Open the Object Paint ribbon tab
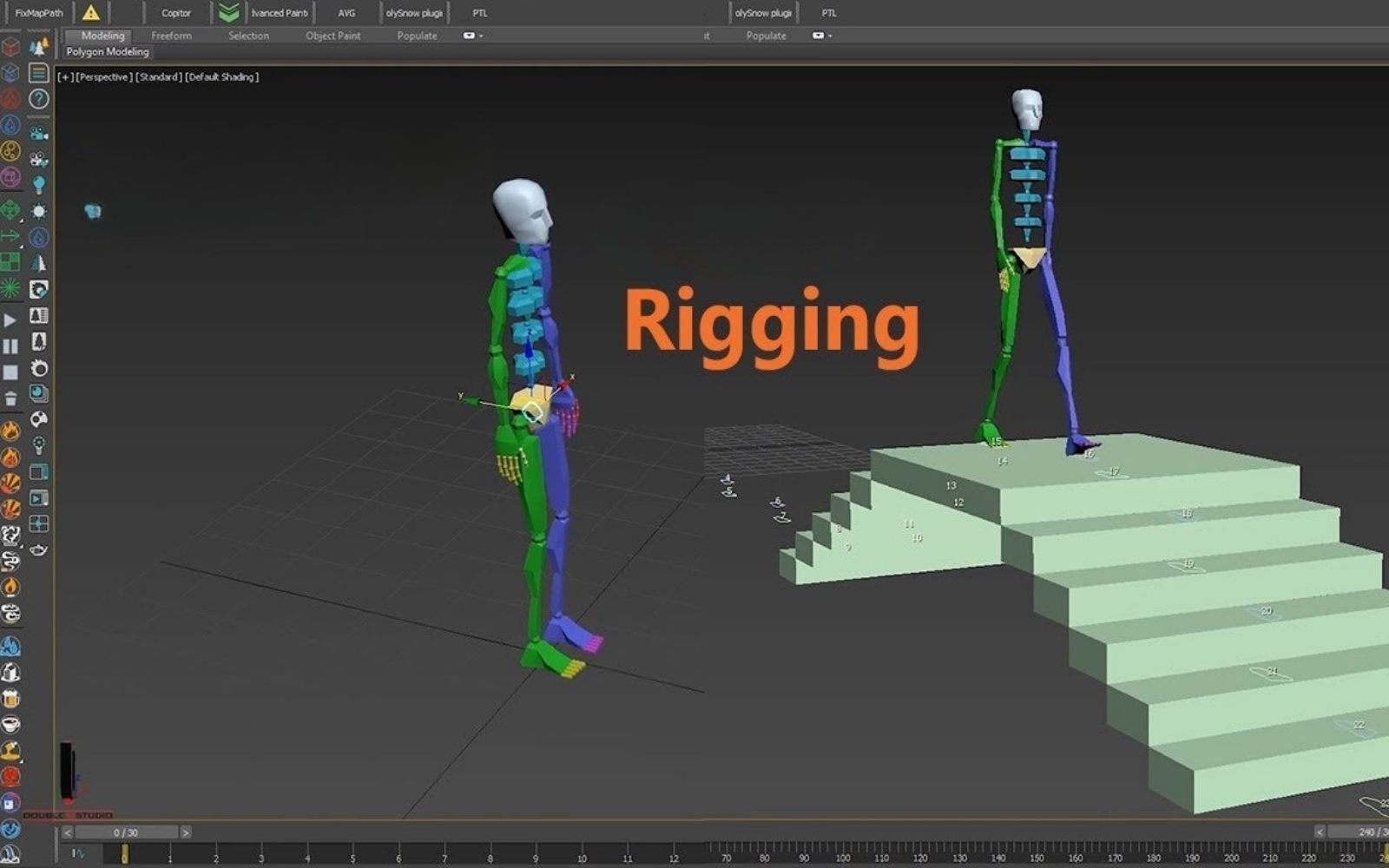Viewport: 1389px width, 868px height. pyautogui.click(x=332, y=36)
